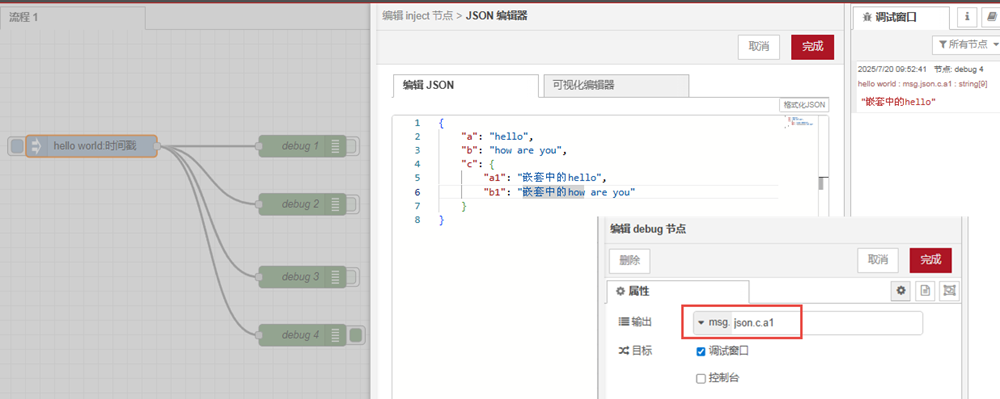This screenshot has height=399, width=1000.
Task: Click the JSON editor minimap
Action: pos(801,122)
